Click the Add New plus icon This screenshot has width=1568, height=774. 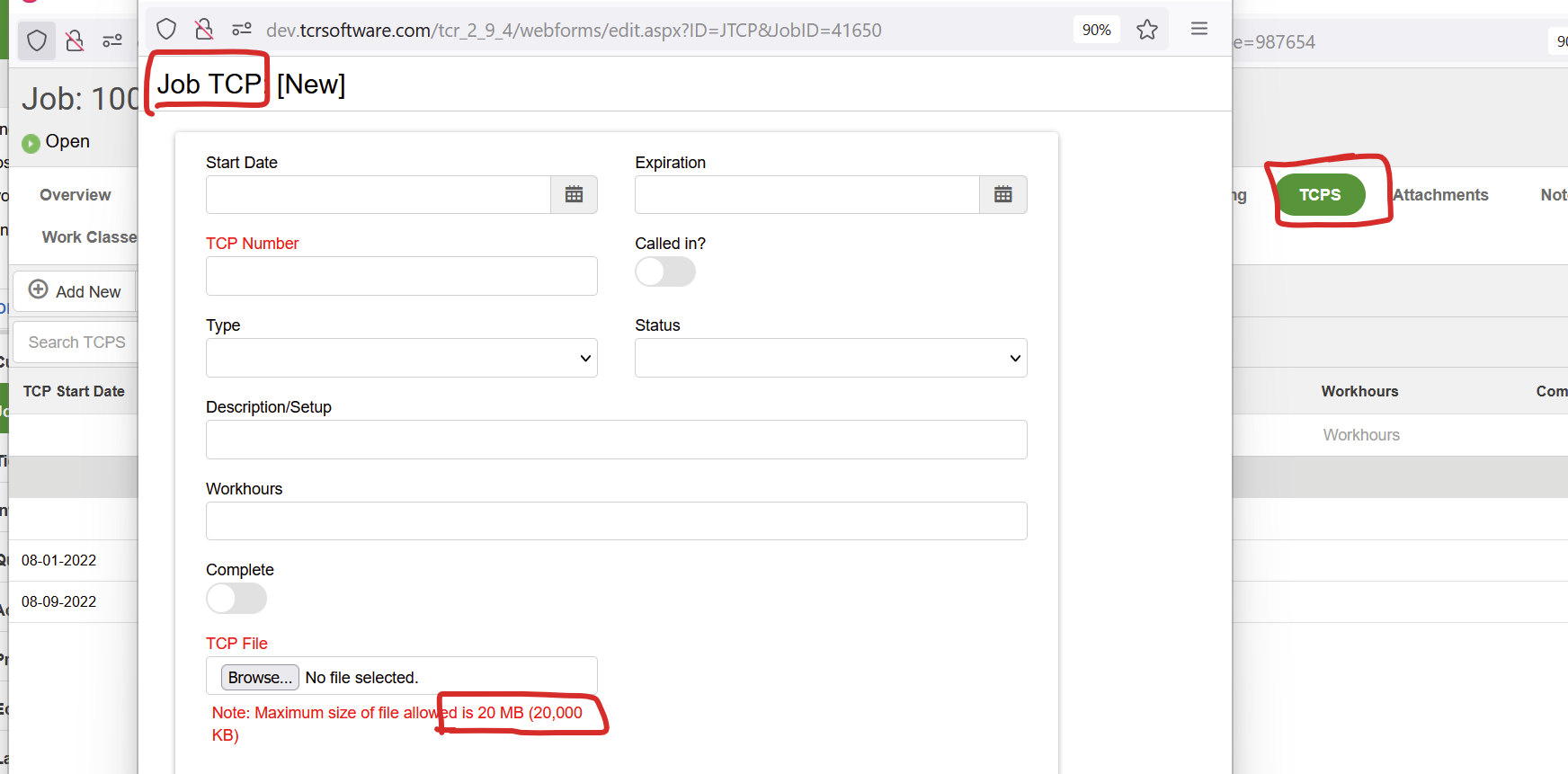click(x=39, y=289)
